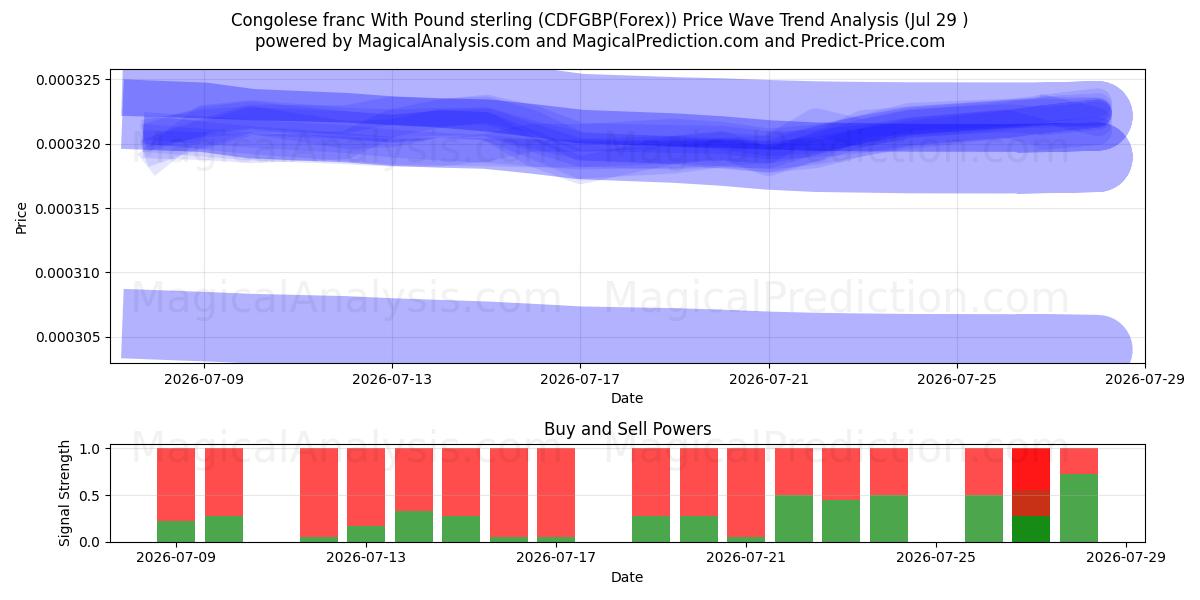1200x600 pixels.
Task: Click the 0.000325 price axis tick label
Action: pyautogui.click(x=68, y=80)
